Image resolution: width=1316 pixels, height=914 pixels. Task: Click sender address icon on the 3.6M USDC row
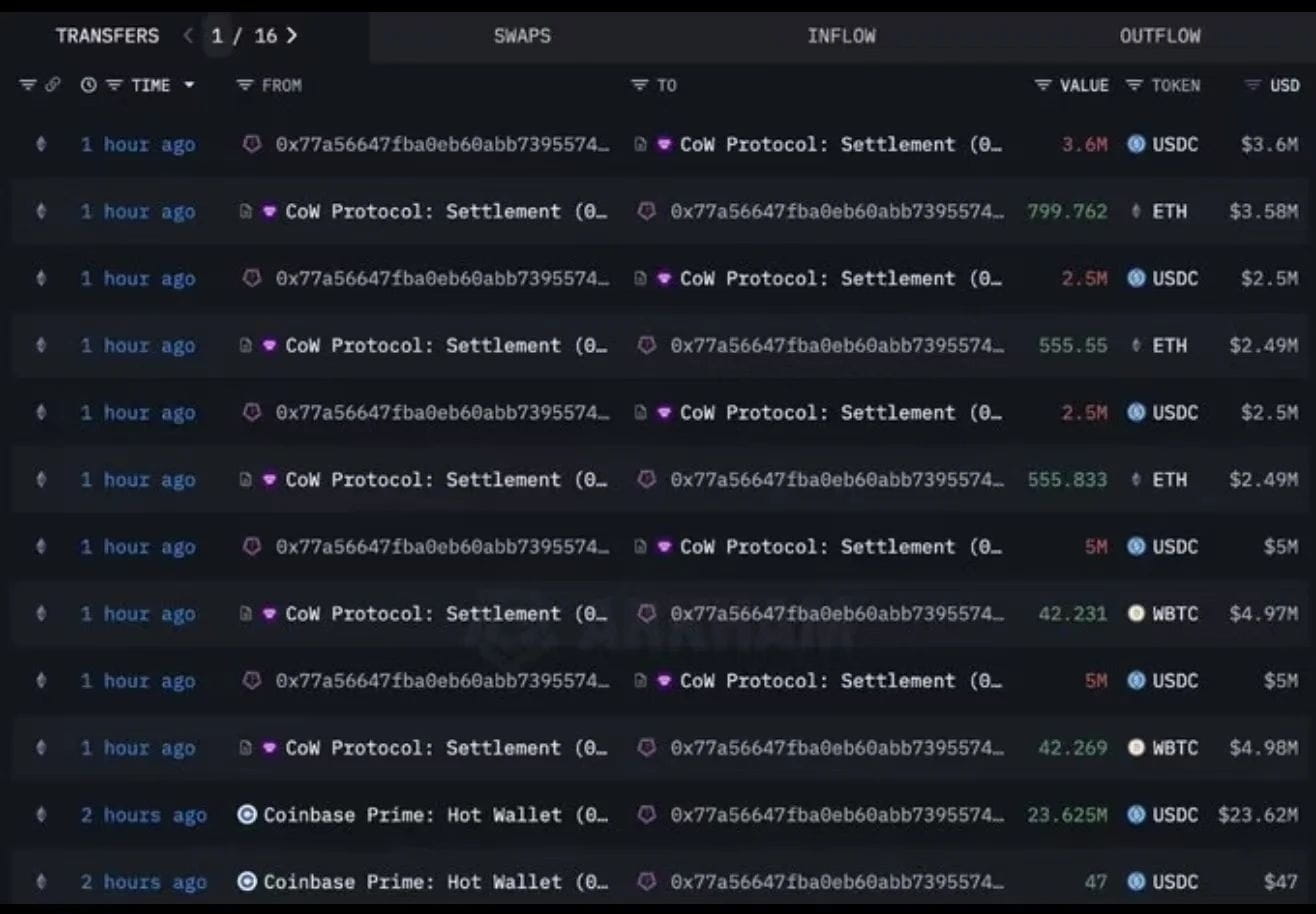tap(252, 144)
